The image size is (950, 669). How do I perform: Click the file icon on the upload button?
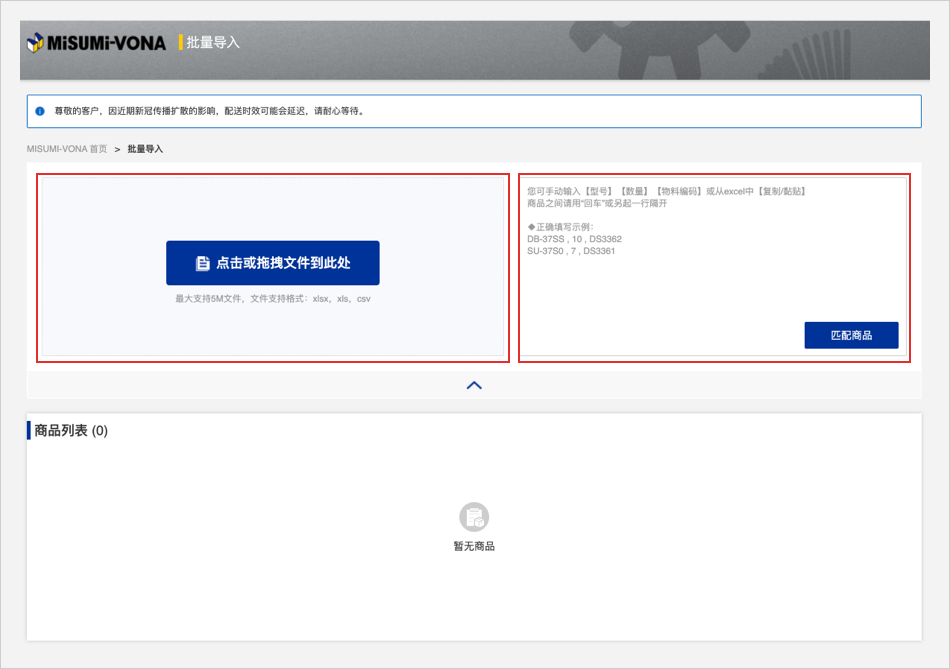point(202,263)
